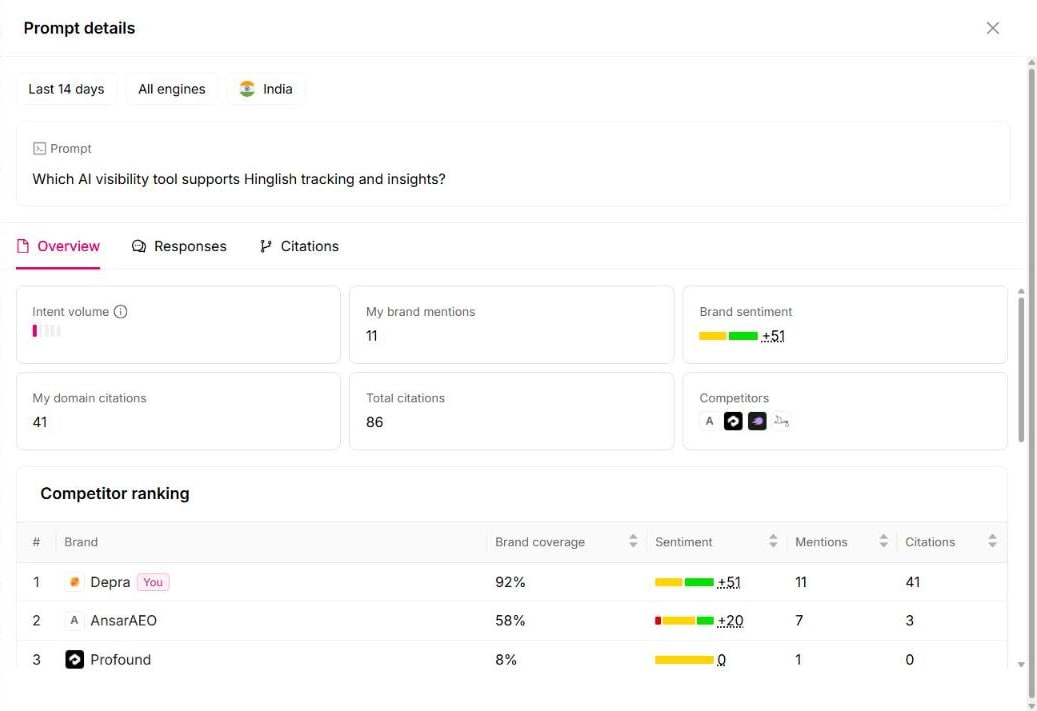Sort by Citations column
1037x711 pixels.
992,541
